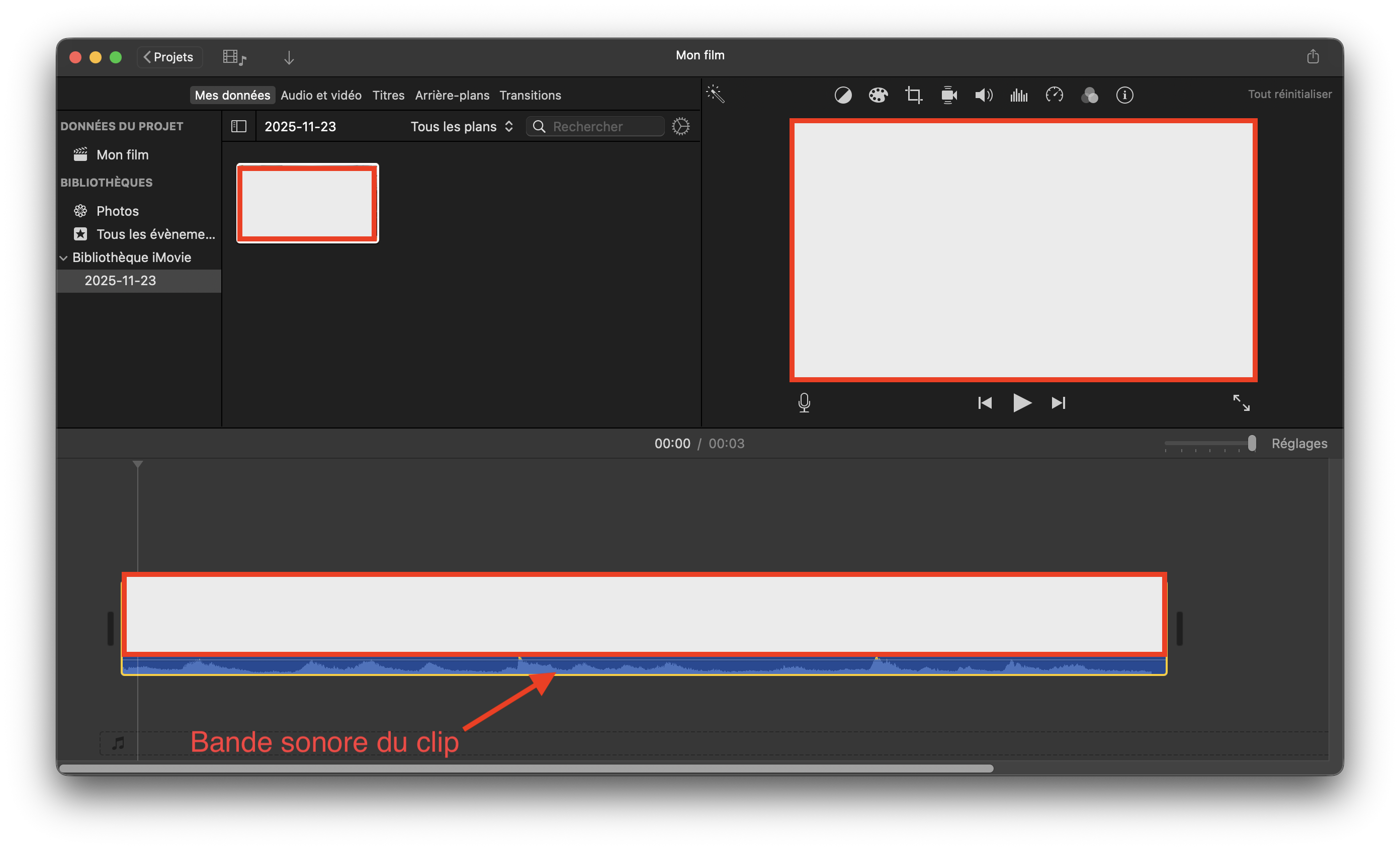Open the color balance tool
This screenshot has width=1400, height=850.
(843, 95)
